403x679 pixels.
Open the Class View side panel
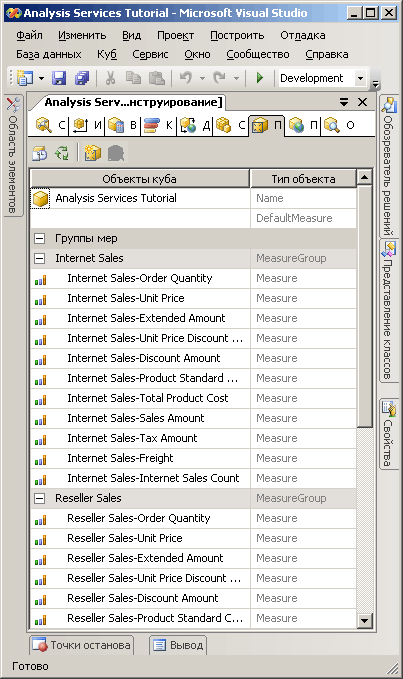pyautogui.click(x=389, y=310)
